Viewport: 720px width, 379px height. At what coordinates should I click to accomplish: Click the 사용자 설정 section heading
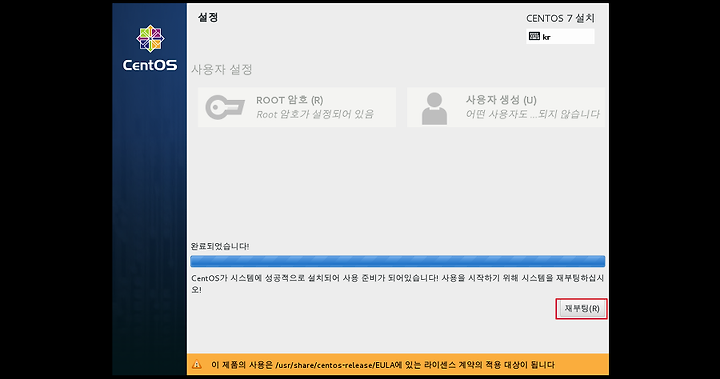point(222,70)
